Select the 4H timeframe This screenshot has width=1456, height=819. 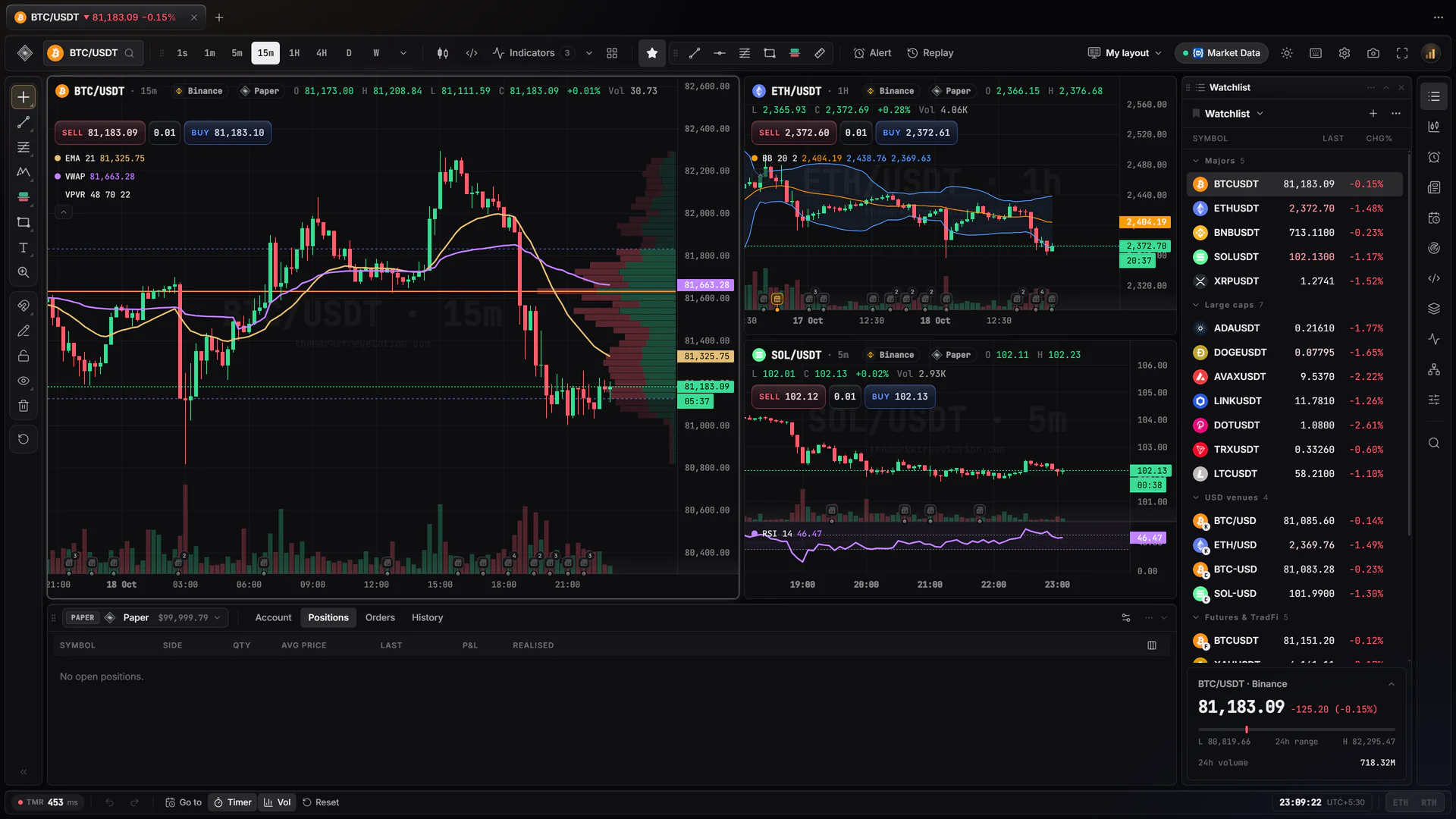[322, 53]
